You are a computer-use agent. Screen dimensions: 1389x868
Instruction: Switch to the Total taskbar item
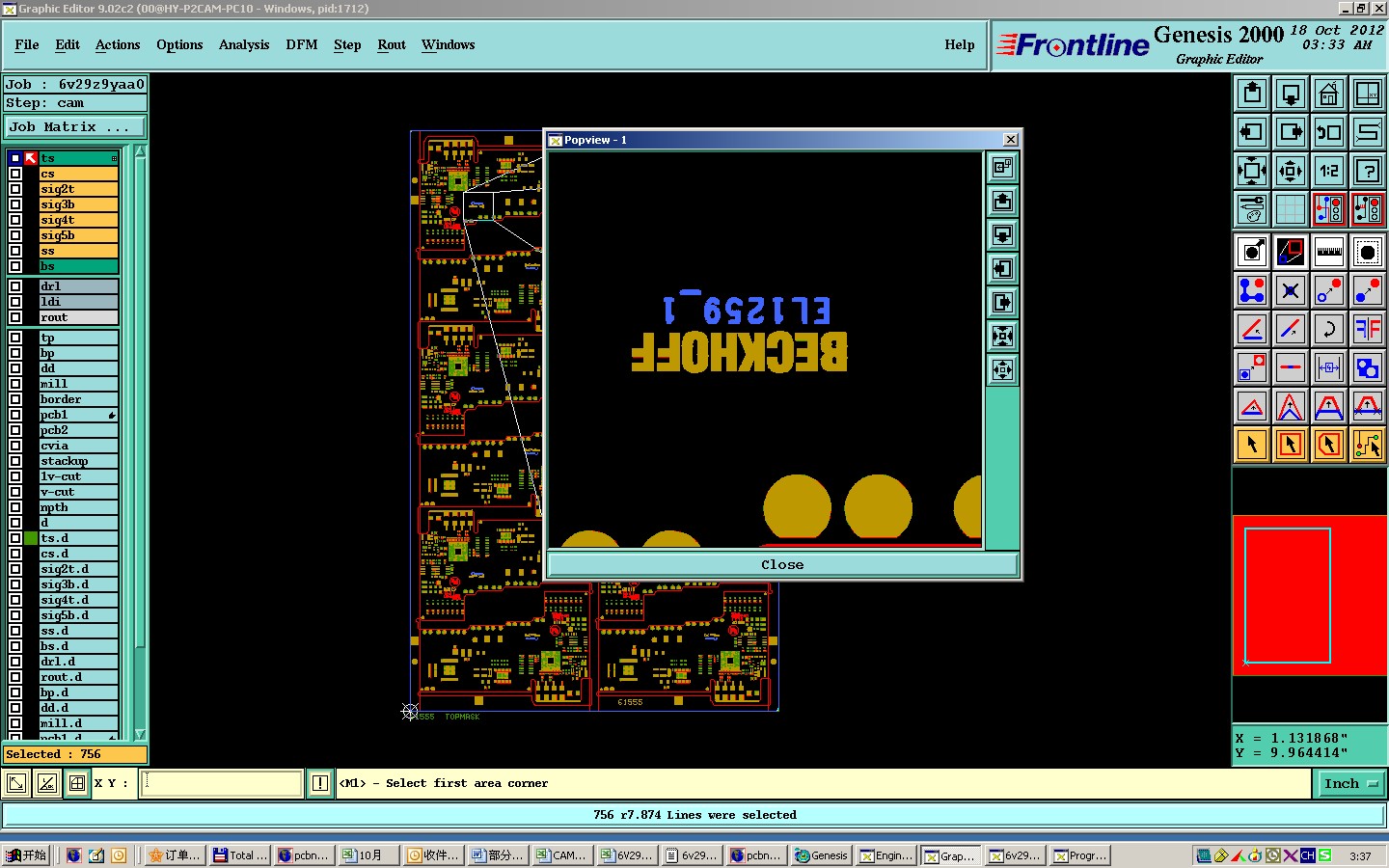click(240, 855)
